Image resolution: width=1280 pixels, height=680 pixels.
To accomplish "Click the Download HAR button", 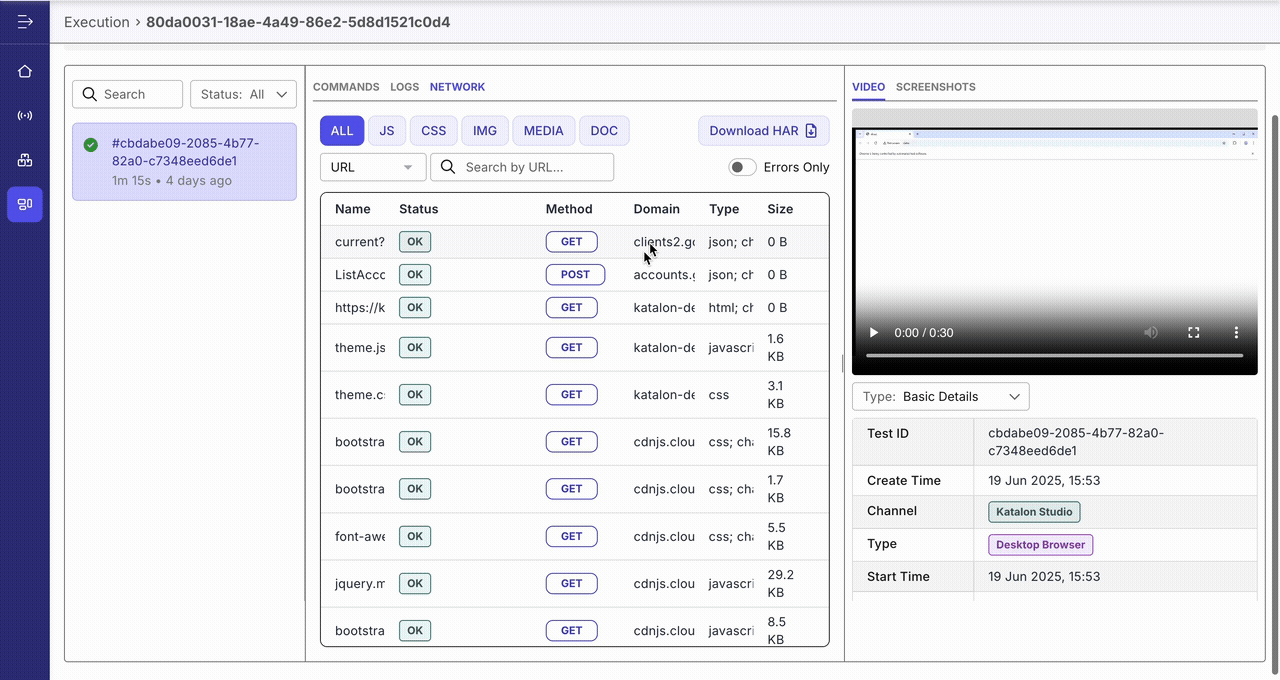I will [x=763, y=131].
